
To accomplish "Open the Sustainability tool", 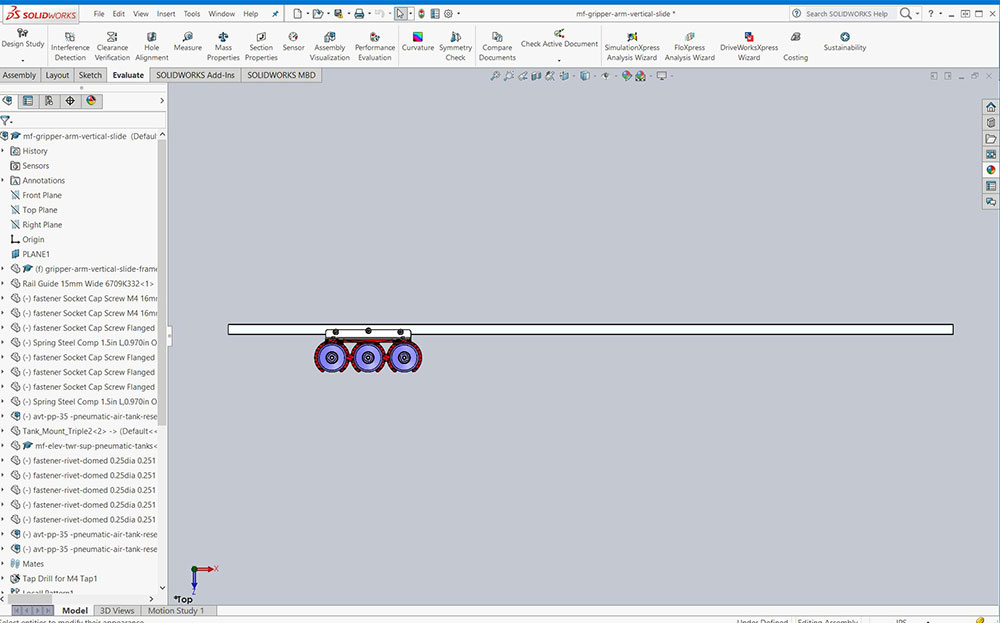I will tap(845, 42).
